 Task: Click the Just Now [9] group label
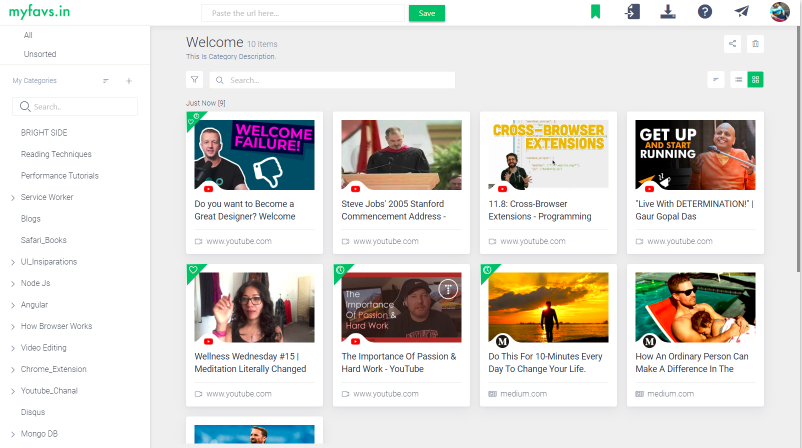pos(206,103)
